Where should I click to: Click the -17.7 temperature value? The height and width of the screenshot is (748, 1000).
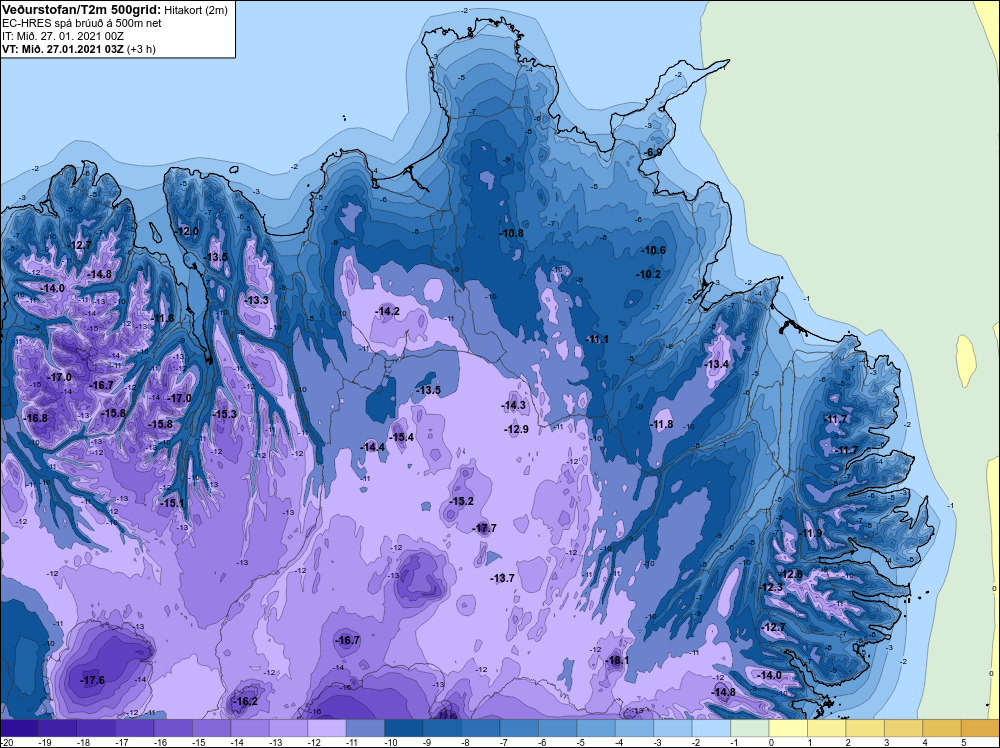pos(484,528)
